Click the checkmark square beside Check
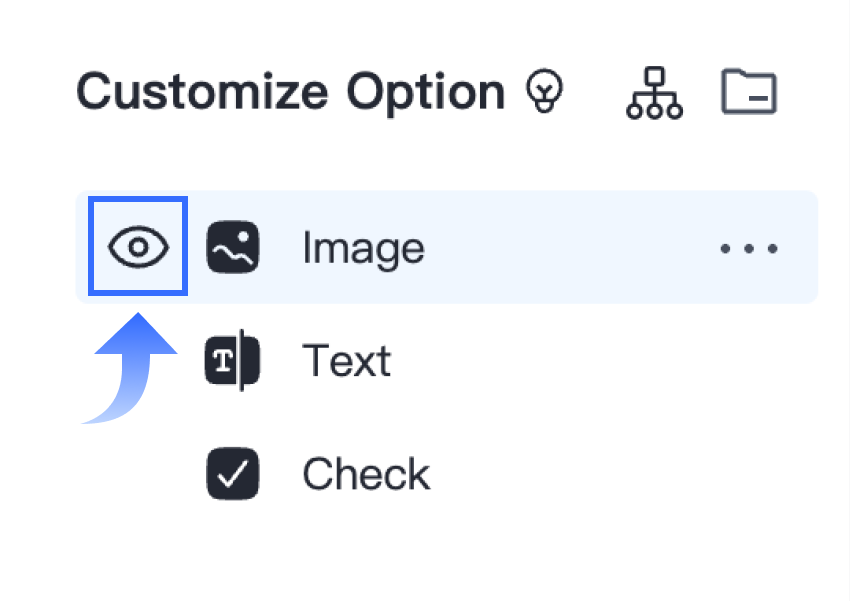The width and height of the screenshot is (850, 602). (234, 473)
